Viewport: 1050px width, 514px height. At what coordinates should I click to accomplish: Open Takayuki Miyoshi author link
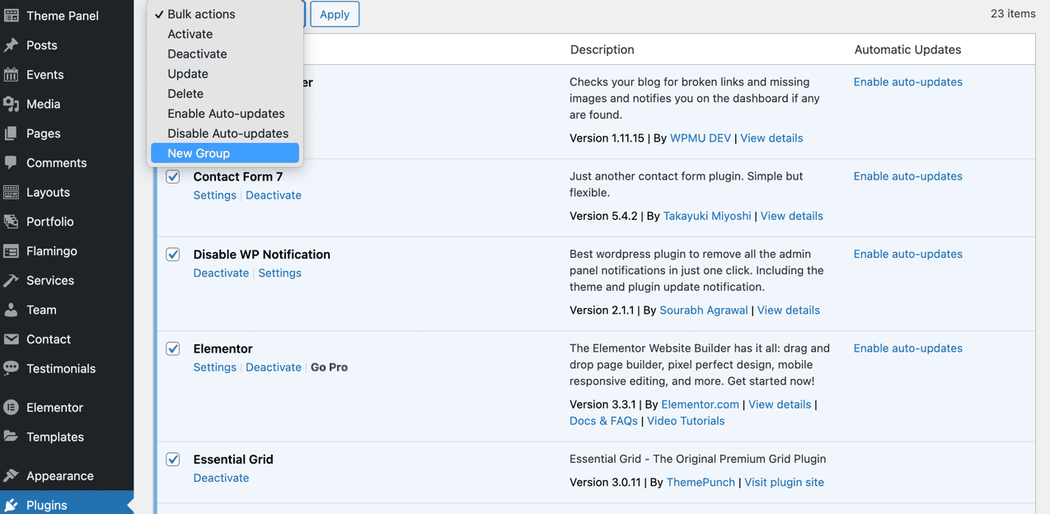pyautogui.click(x=707, y=216)
